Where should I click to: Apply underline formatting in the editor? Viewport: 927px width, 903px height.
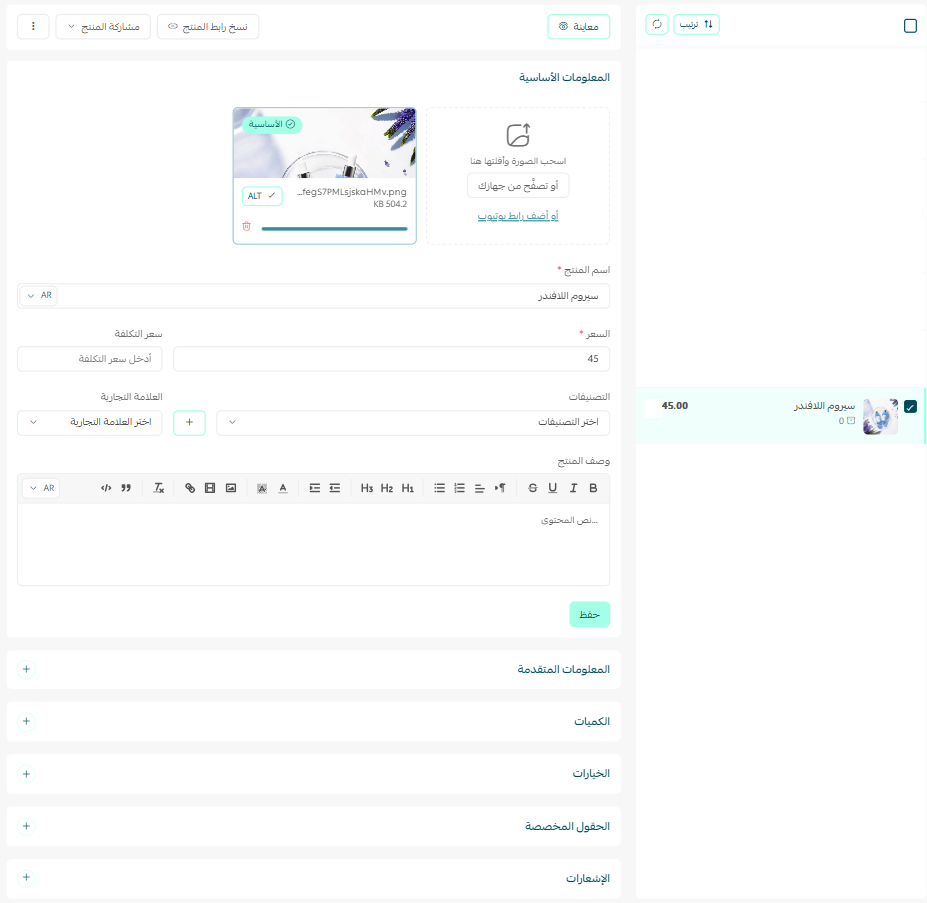(552, 488)
